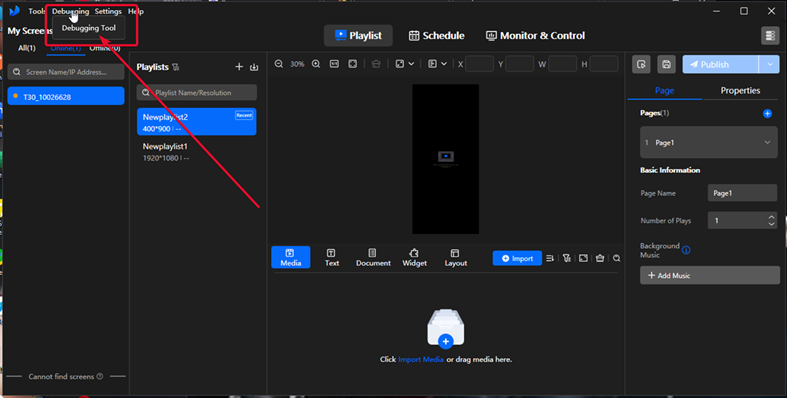The image size is (787, 398).
Task: Zoom in the canvas with the plus magnifier
Action: pos(316,64)
